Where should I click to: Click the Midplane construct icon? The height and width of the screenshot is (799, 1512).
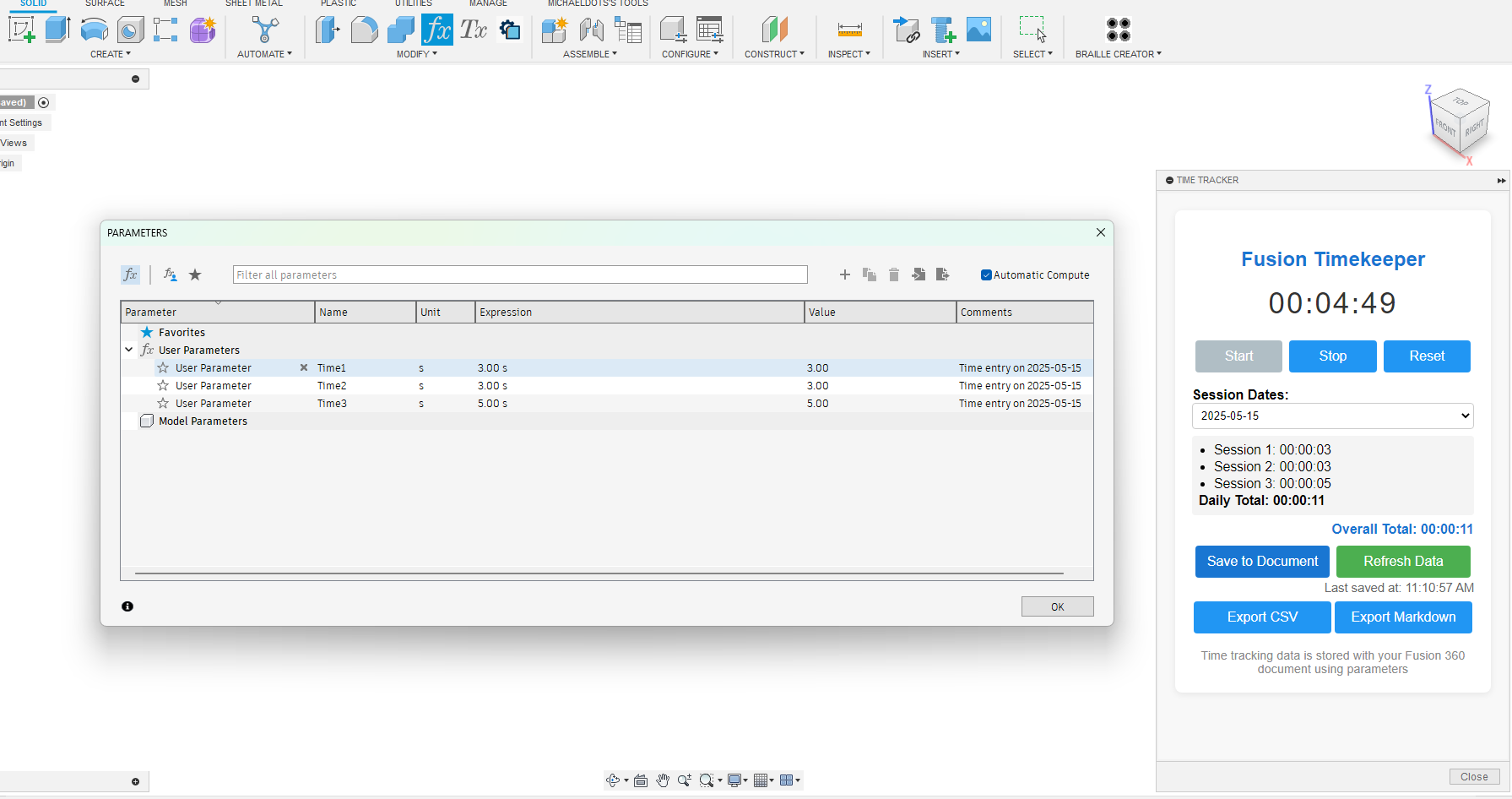tap(774, 30)
